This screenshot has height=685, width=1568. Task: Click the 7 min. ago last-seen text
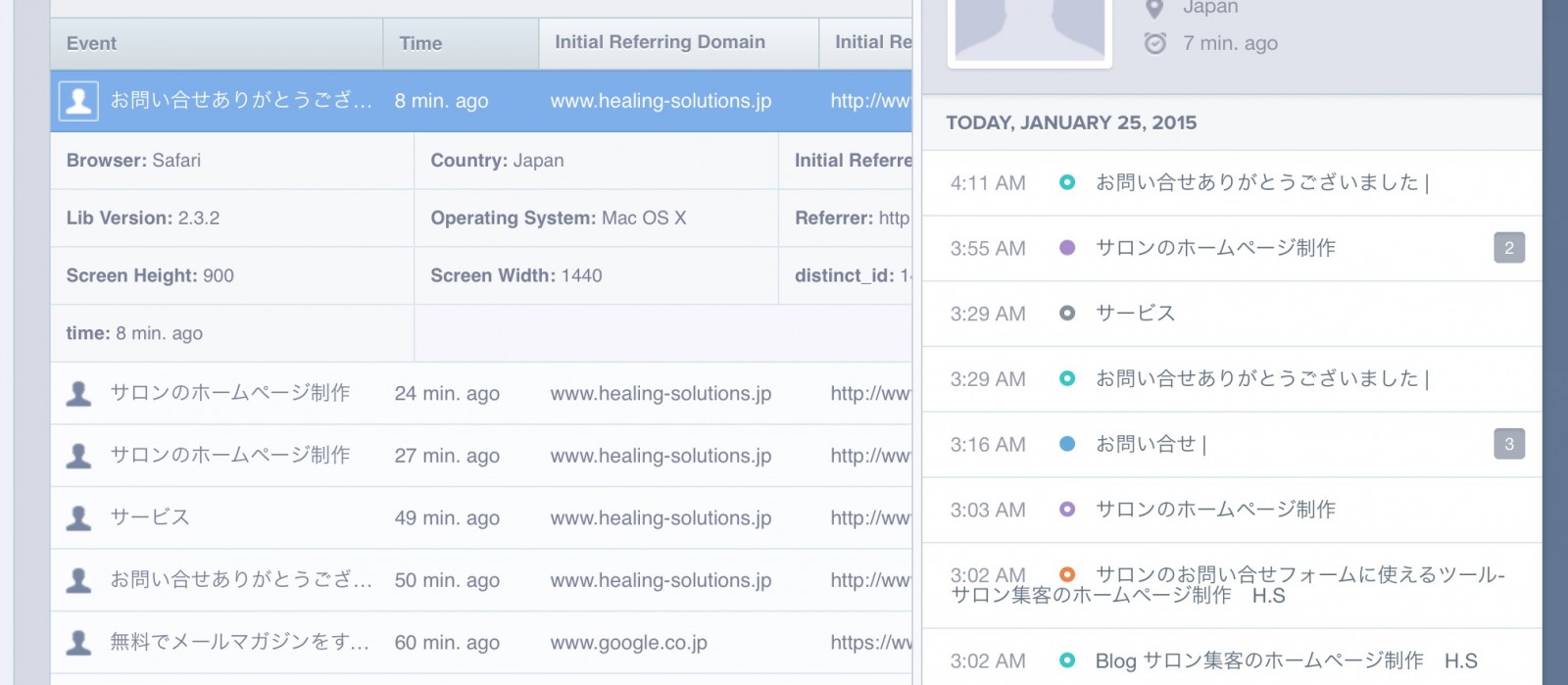1230,43
